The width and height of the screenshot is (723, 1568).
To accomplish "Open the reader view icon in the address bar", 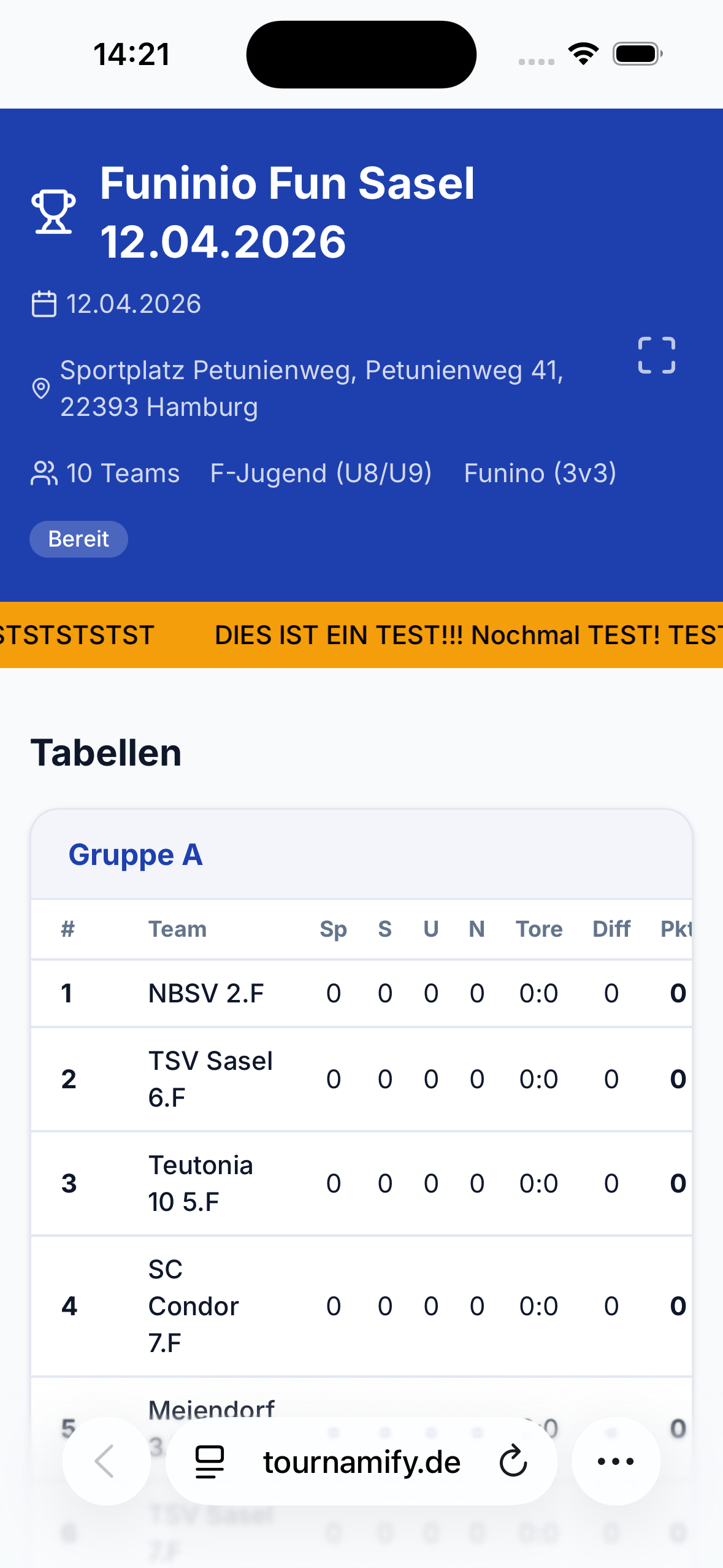I will [x=209, y=1461].
